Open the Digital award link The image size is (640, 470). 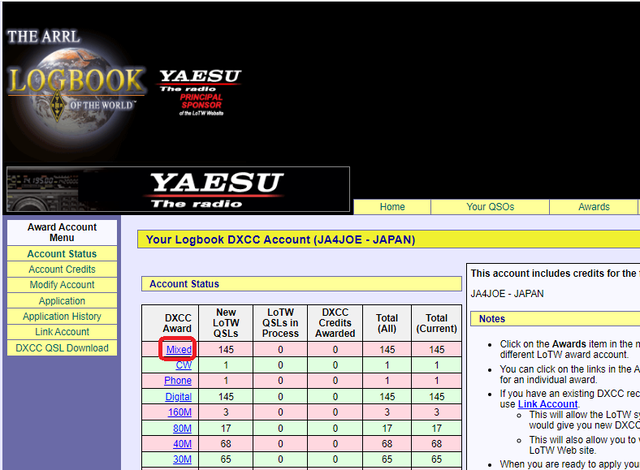[178, 397]
